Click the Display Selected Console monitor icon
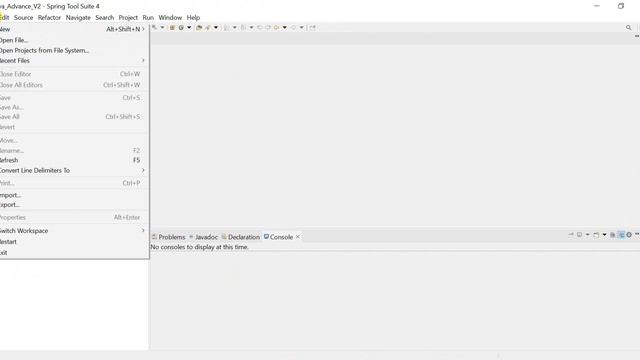This screenshot has height=360, width=640. 579,234
